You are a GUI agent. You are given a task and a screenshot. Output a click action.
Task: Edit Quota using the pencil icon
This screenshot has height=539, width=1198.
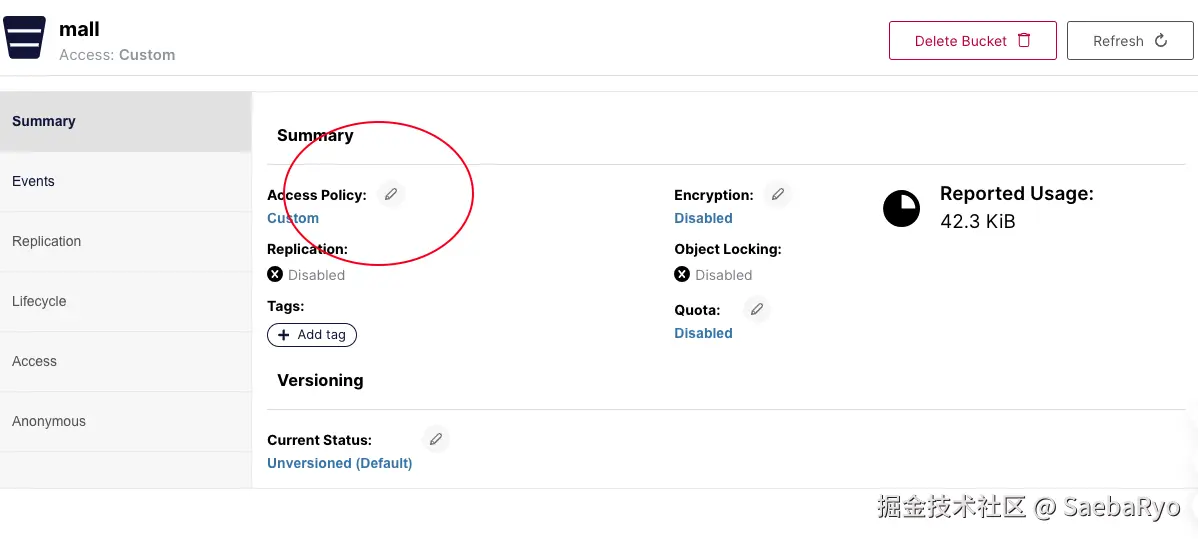point(757,309)
